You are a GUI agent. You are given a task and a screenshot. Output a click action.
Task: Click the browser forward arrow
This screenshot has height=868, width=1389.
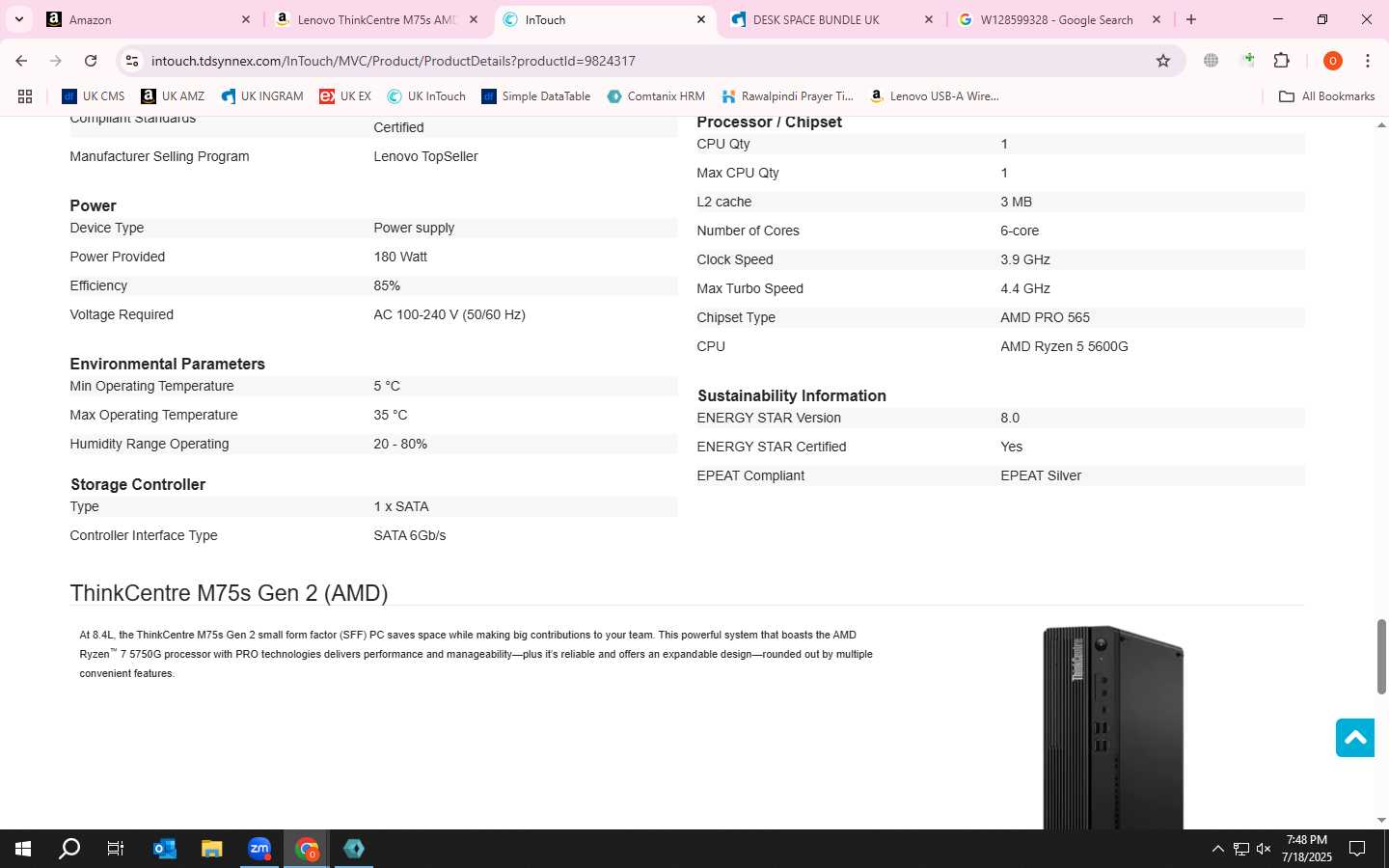56,61
